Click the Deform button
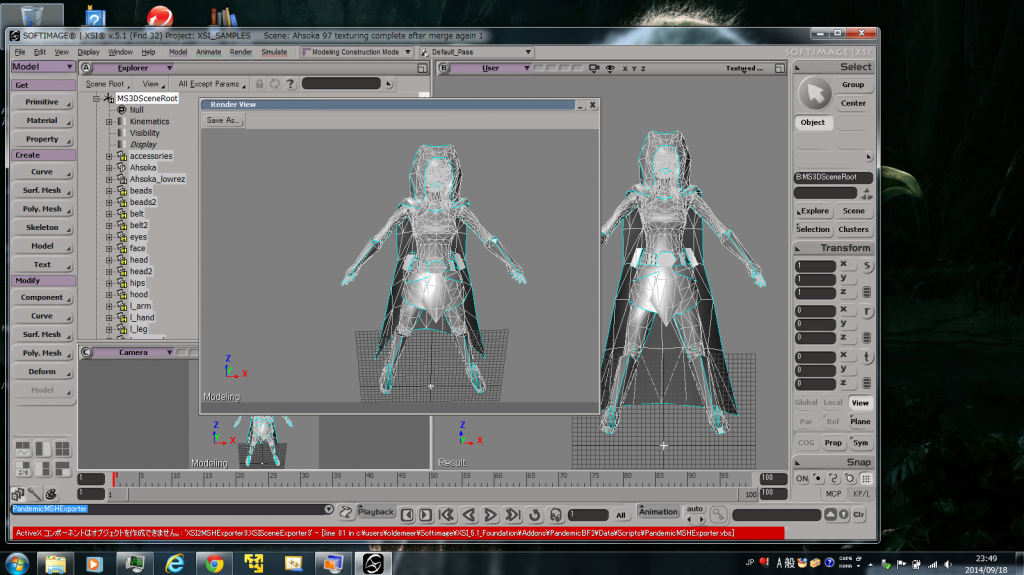This screenshot has width=1024, height=575. click(42, 372)
